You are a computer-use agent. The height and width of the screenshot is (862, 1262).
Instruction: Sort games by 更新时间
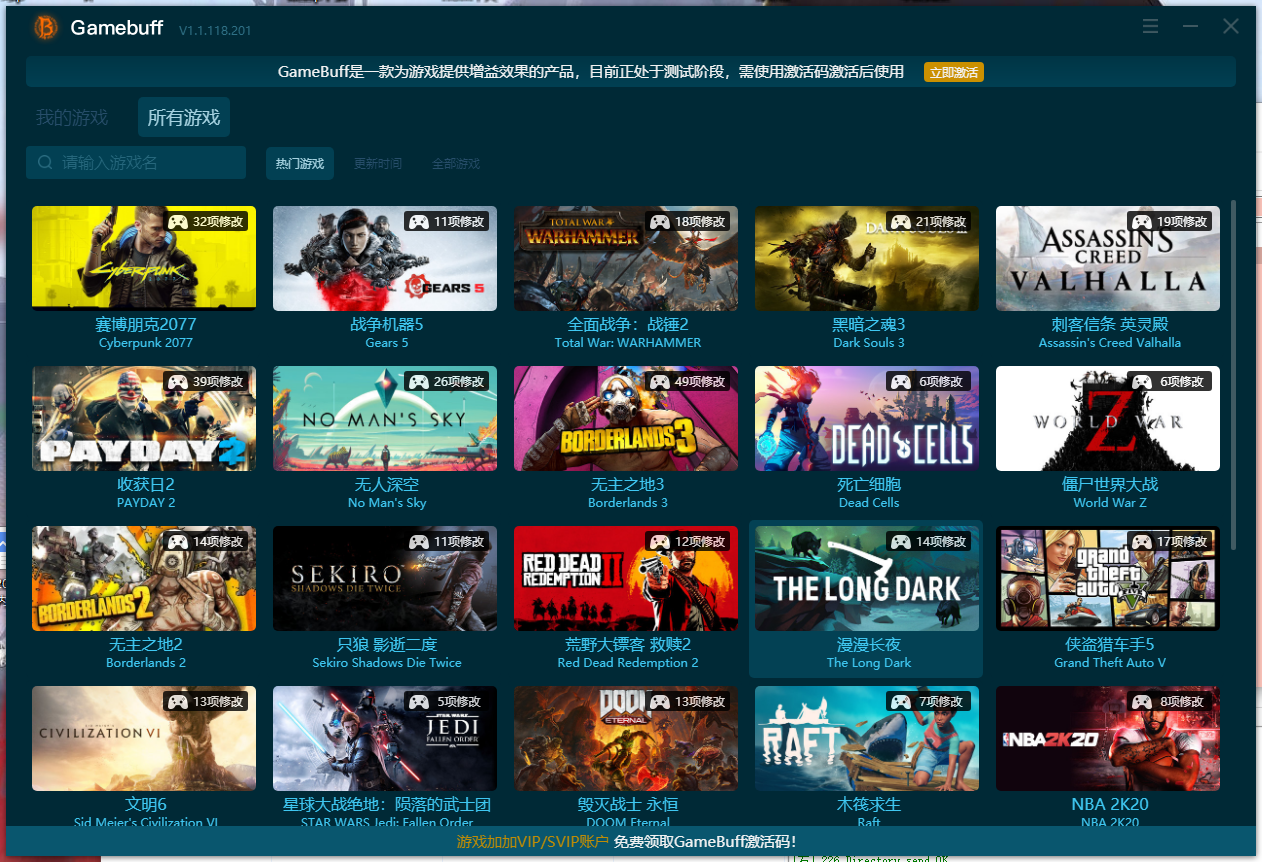[x=378, y=163]
